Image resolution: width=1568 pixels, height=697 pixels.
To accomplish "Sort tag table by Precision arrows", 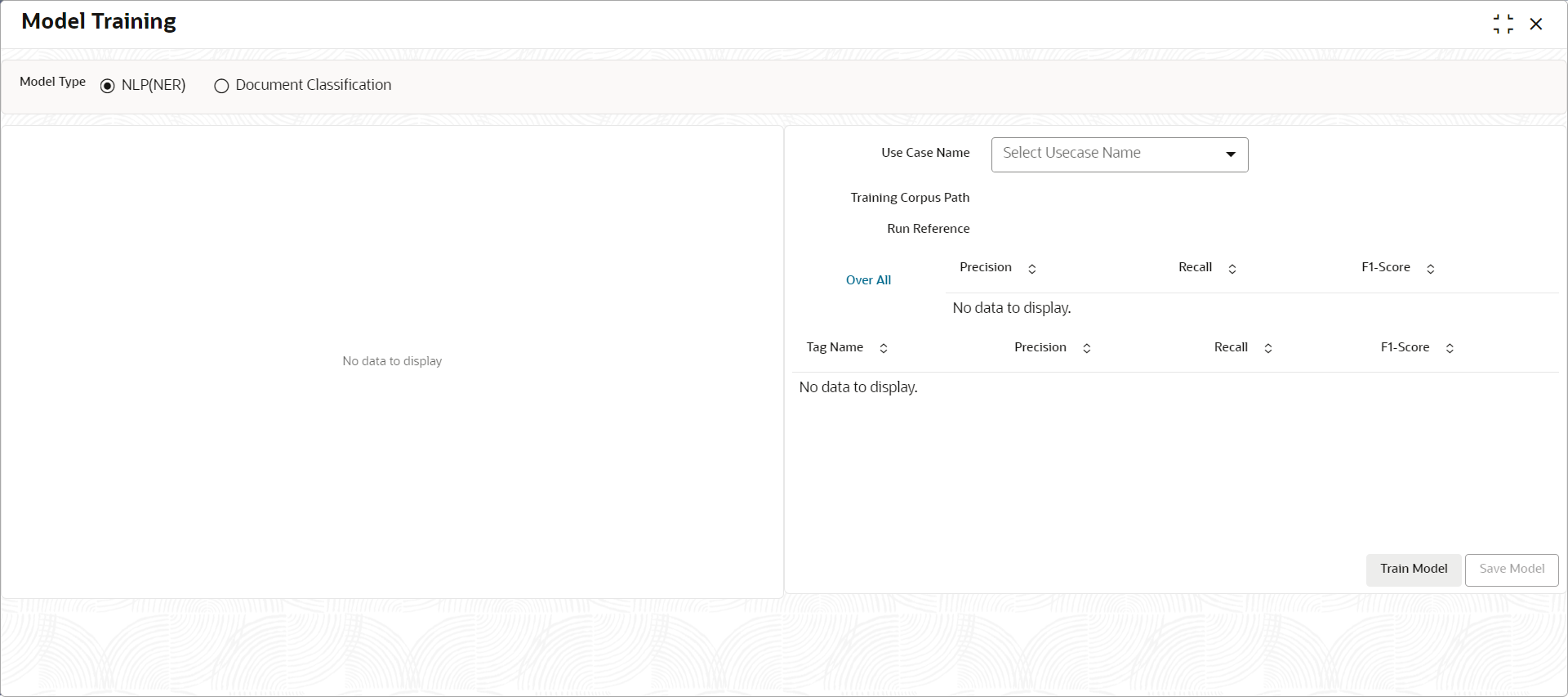I will [1087, 348].
